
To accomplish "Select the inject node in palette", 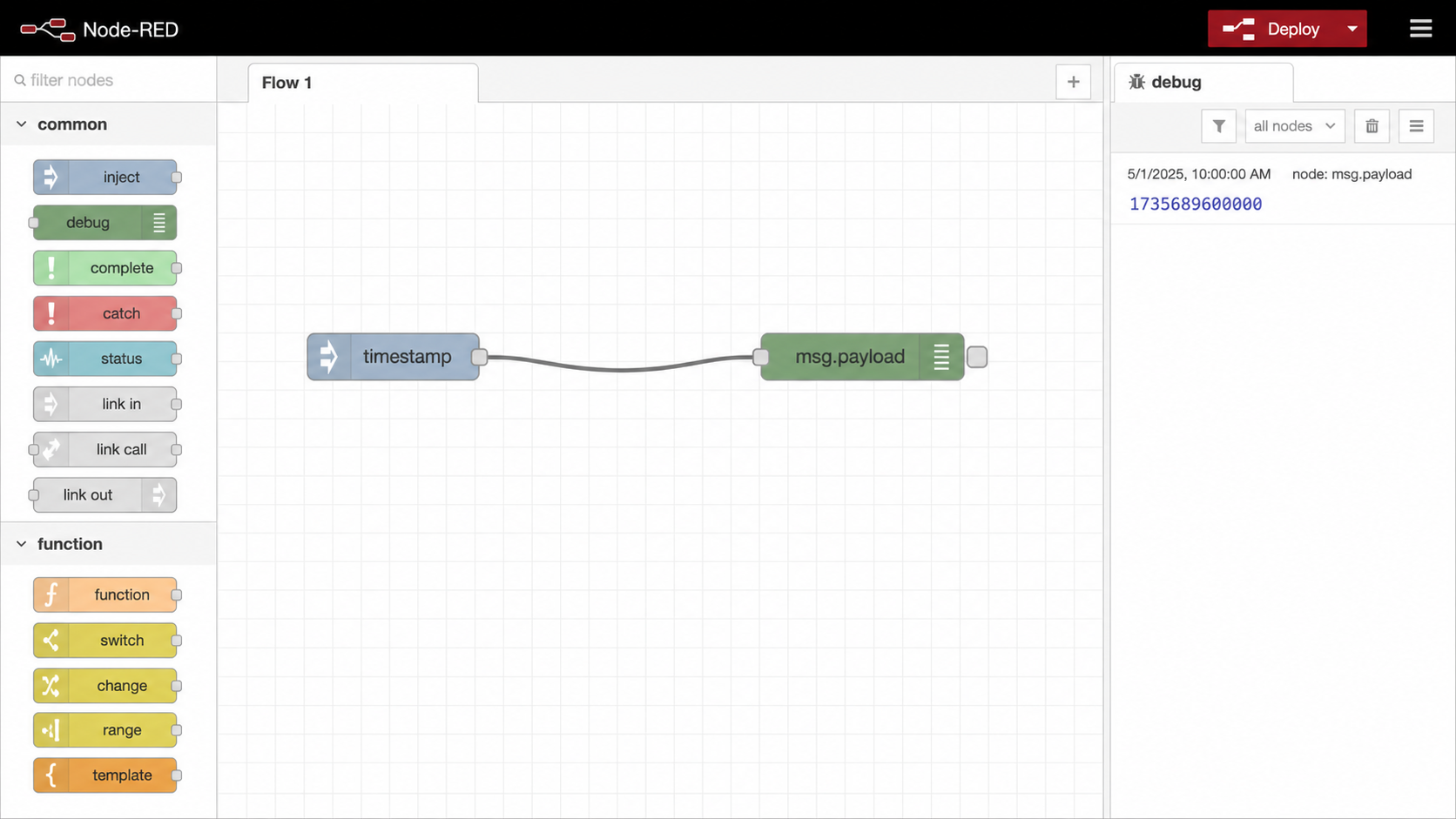I will [x=105, y=178].
